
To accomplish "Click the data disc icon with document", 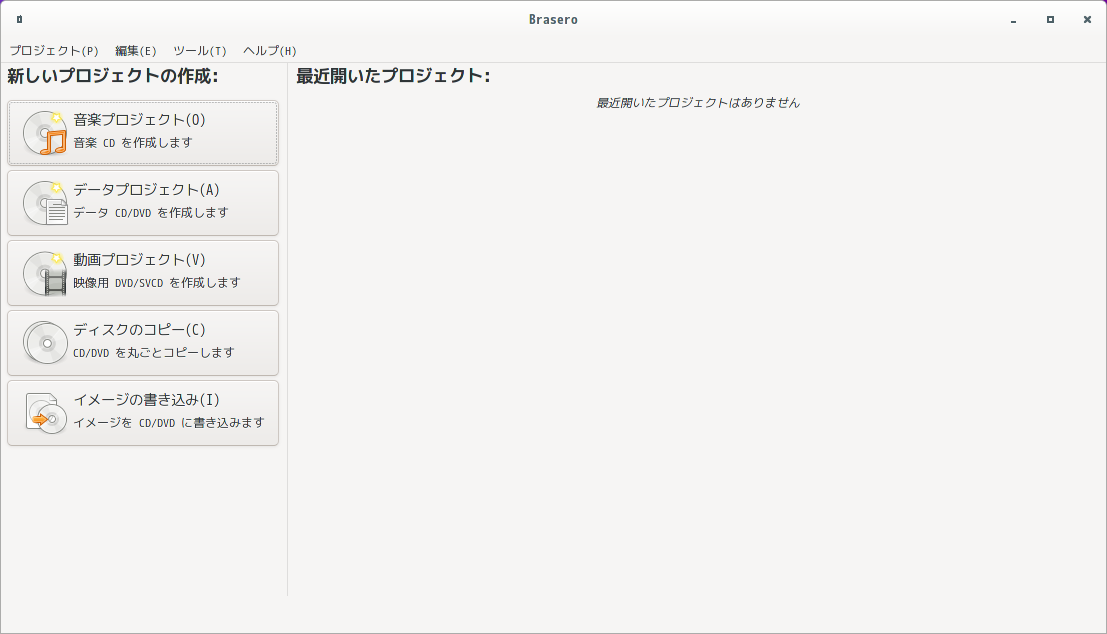I will click(x=45, y=203).
